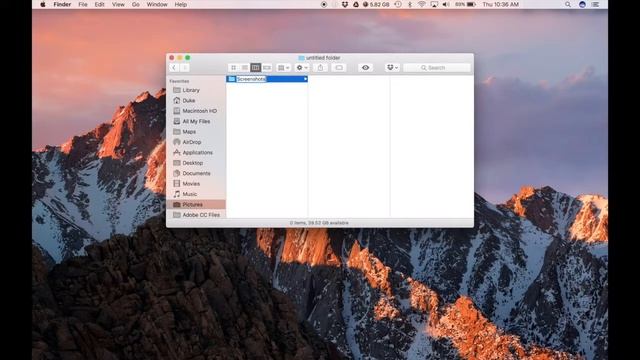
Task: Expand the Screenshots folder arrow
Action: click(305, 79)
